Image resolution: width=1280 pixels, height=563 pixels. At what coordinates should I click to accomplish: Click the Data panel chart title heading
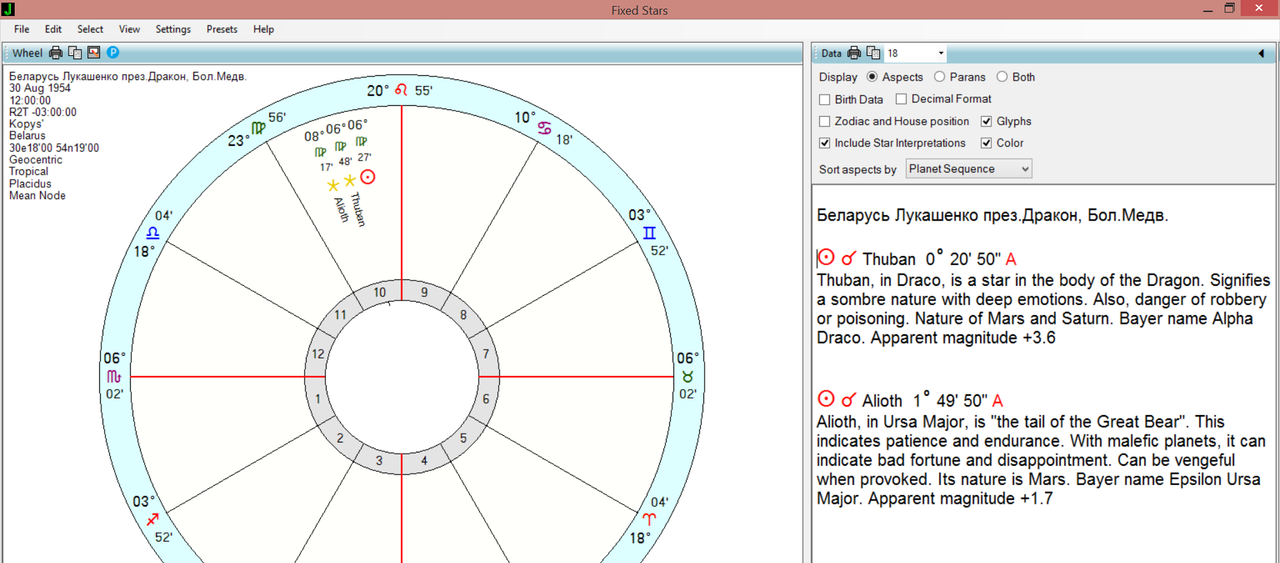pos(992,215)
